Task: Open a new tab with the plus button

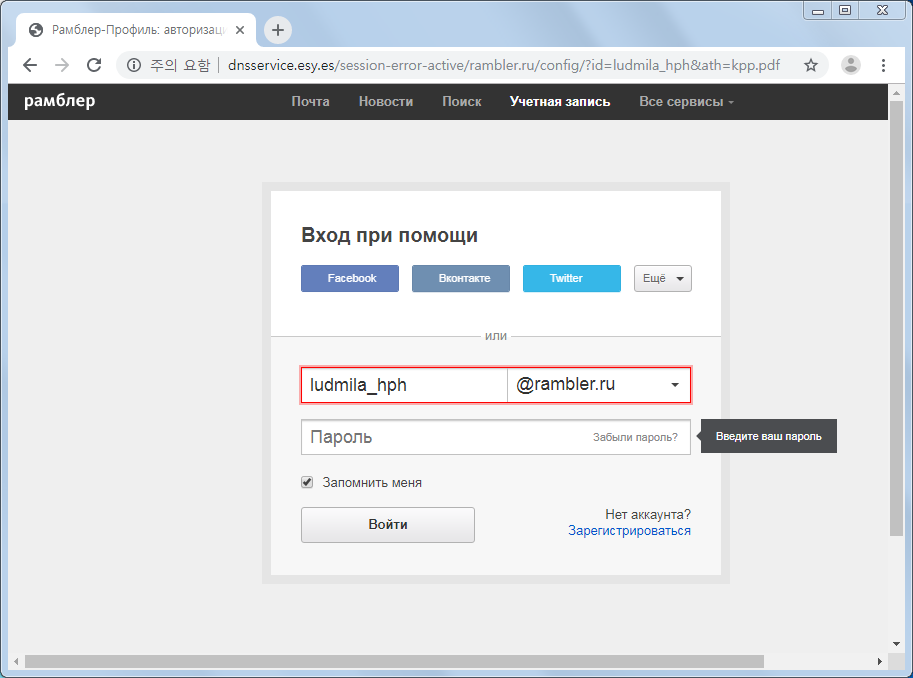Action: tap(278, 30)
